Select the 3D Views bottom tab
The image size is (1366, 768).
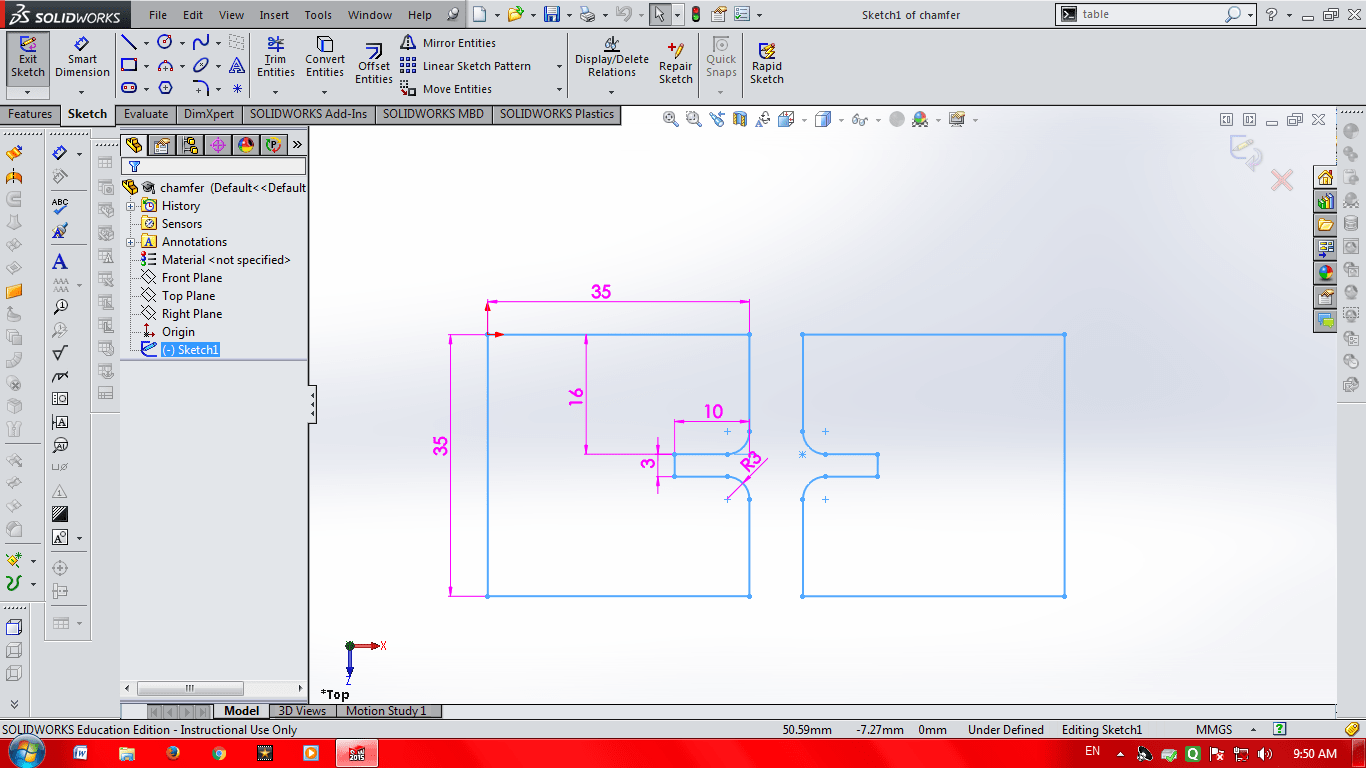tap(302, 711)
